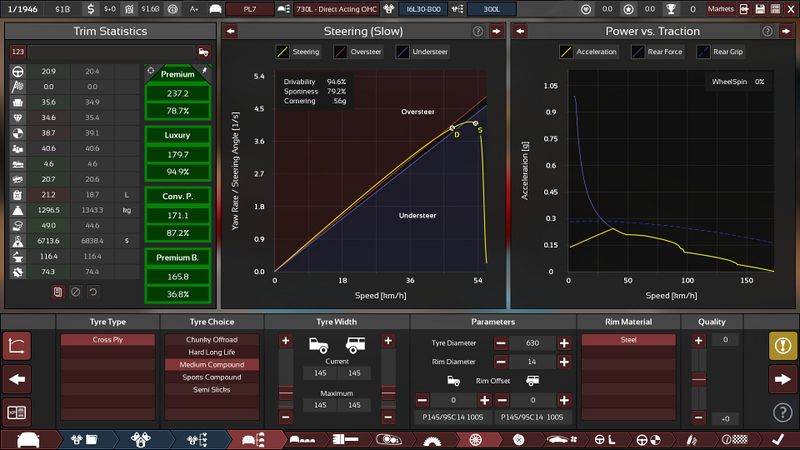Adjust the Quality slider

[x=698, y=379]
